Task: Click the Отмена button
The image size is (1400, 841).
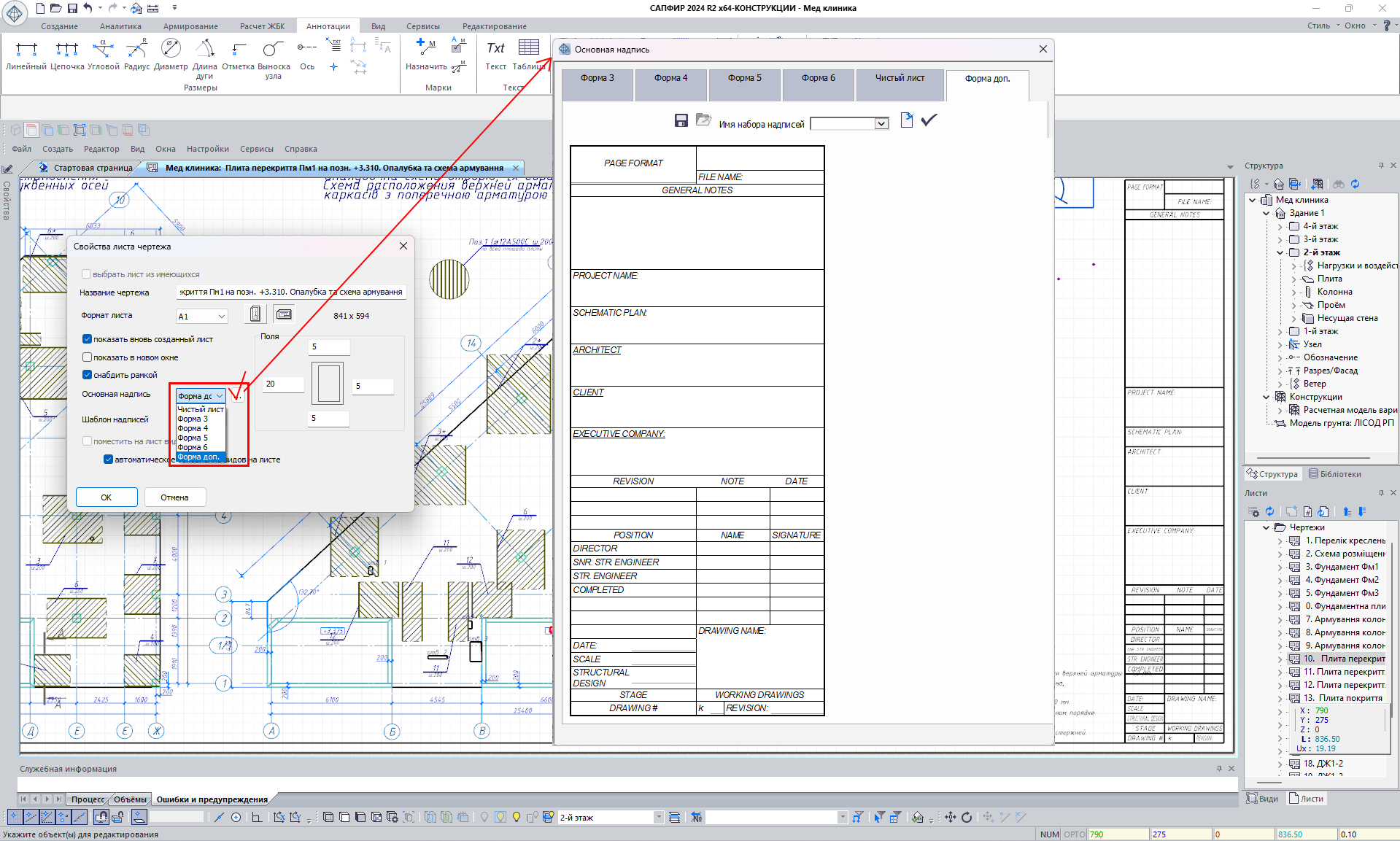Action: coord(174,497)
